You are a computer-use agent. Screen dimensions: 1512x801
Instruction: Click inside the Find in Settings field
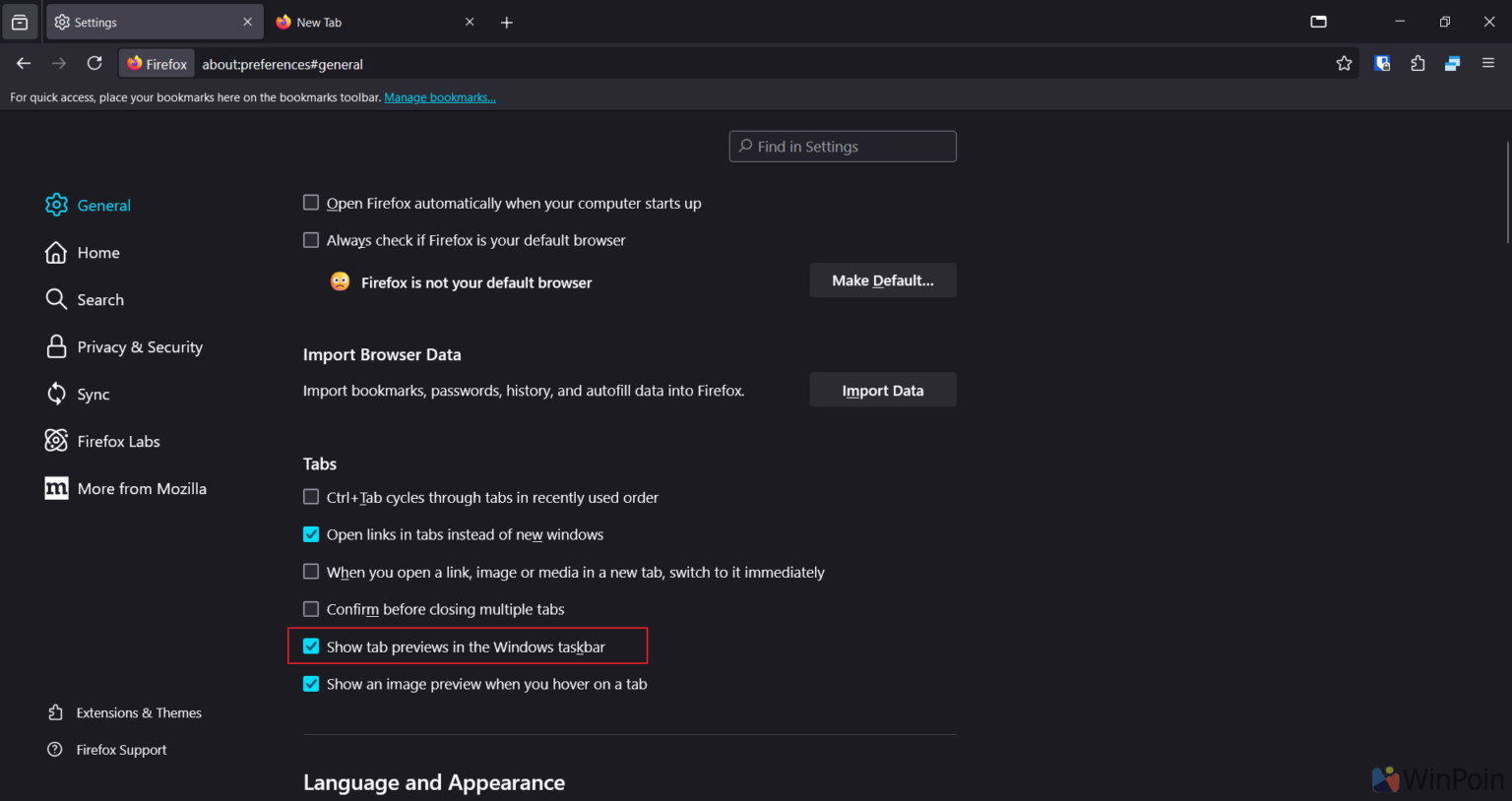tap(842, 146)
